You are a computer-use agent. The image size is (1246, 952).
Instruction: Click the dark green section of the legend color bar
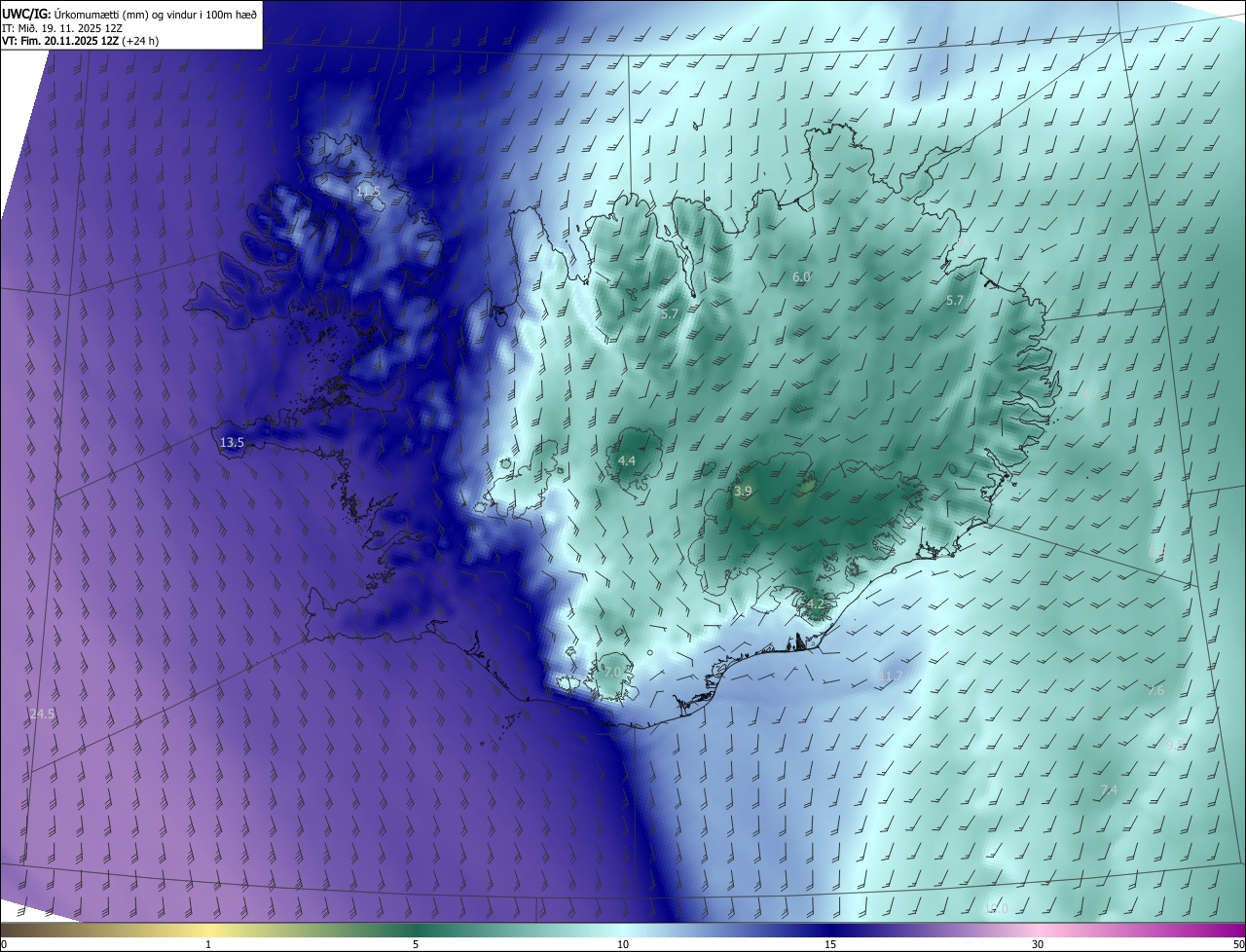coord(416,930)
